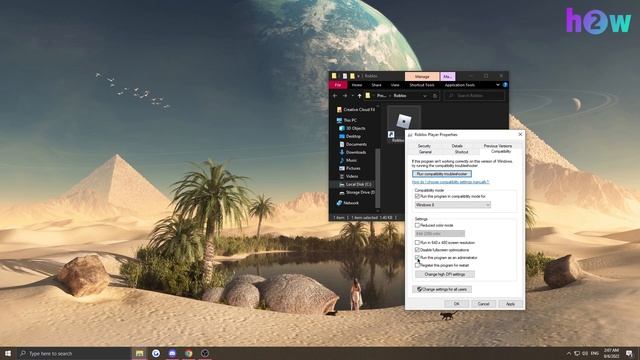Select Local Disk (C:) in sidebar

pos(354,184)
